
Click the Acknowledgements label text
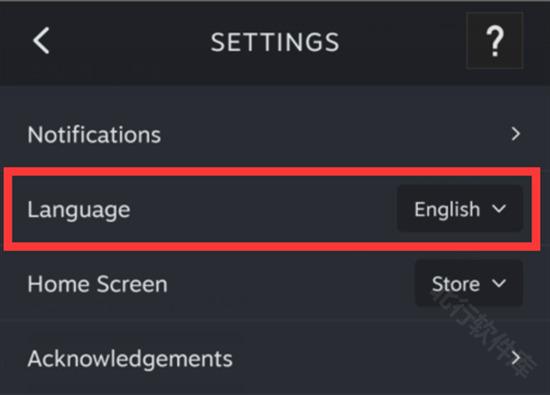tap(130, 359)
